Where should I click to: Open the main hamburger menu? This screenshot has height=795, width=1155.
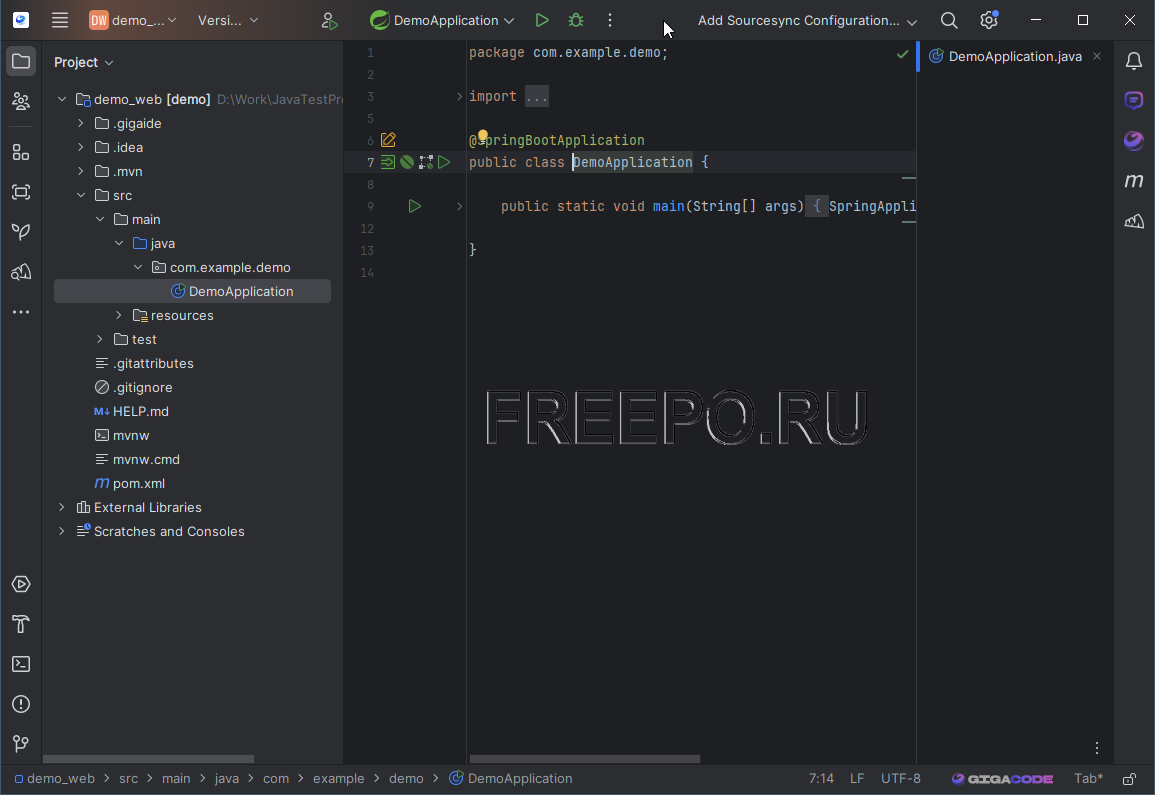pyautogui.click(x=60, y=20)
